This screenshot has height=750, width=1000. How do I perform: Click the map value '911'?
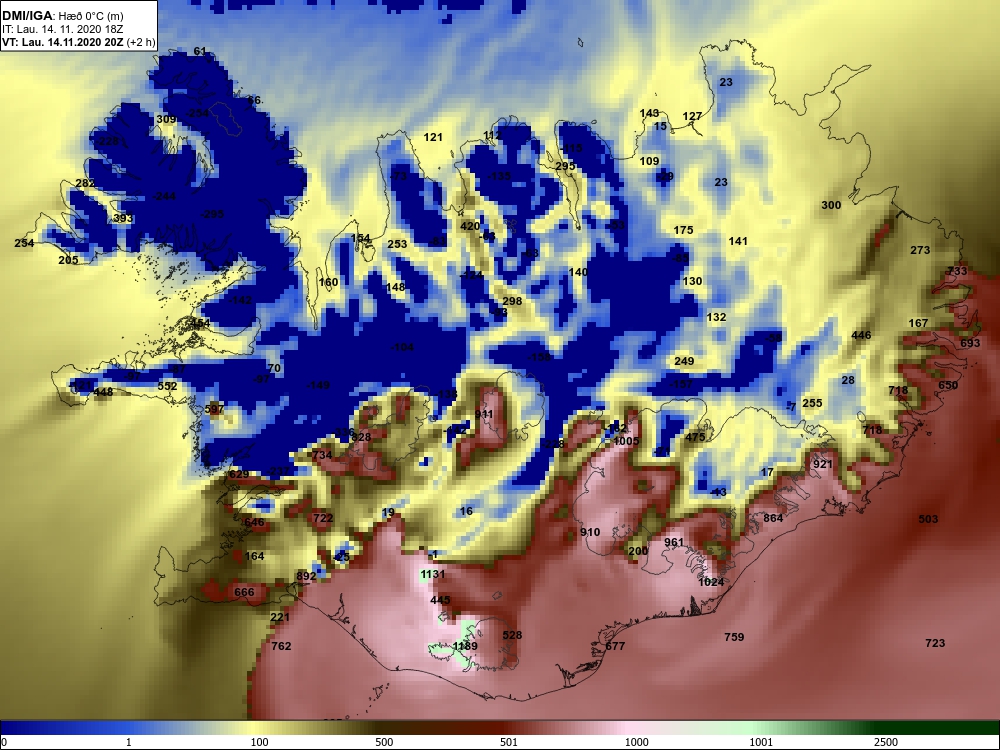coord(484,415)
